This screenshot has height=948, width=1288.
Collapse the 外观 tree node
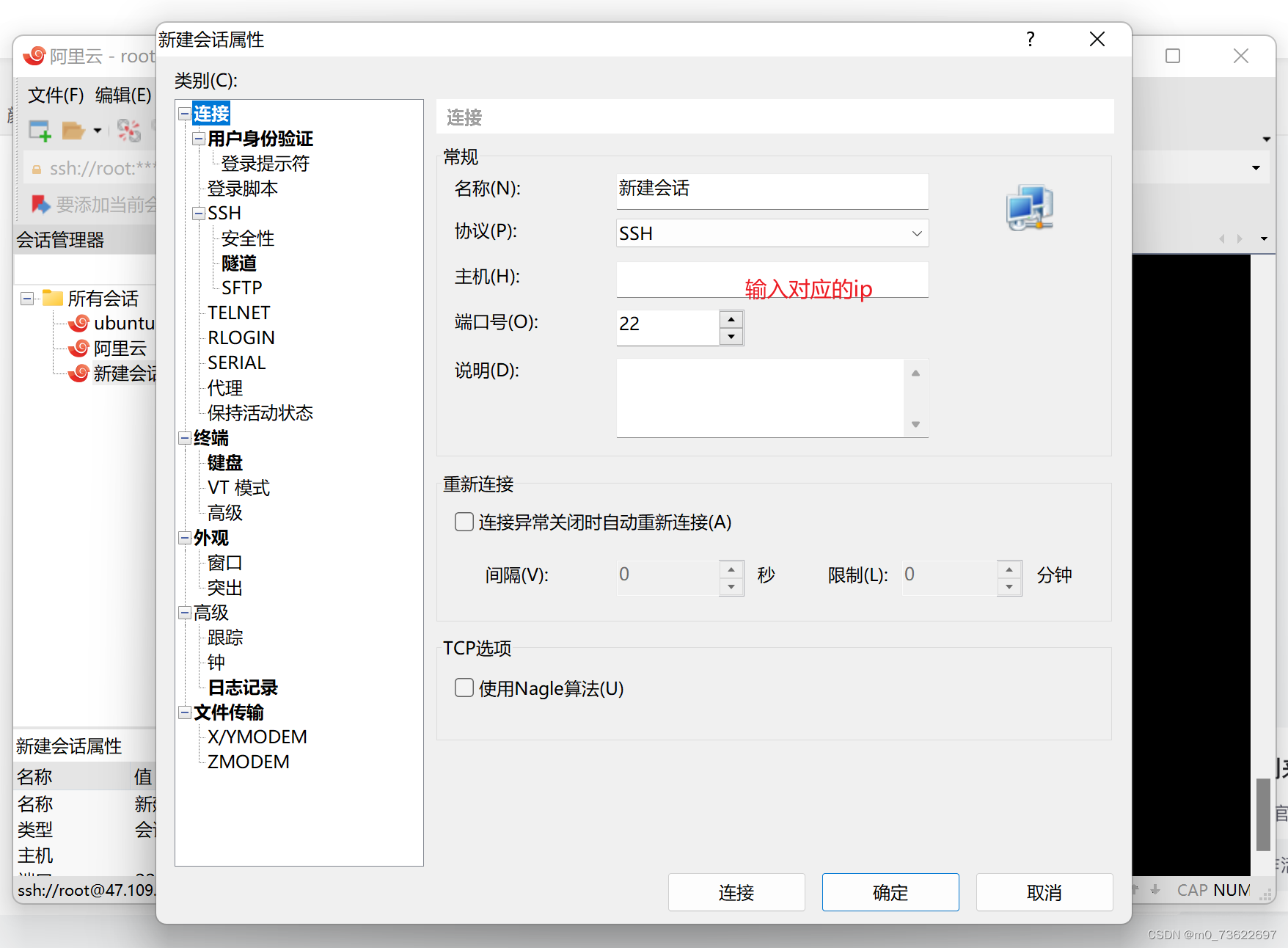[185, 538]
